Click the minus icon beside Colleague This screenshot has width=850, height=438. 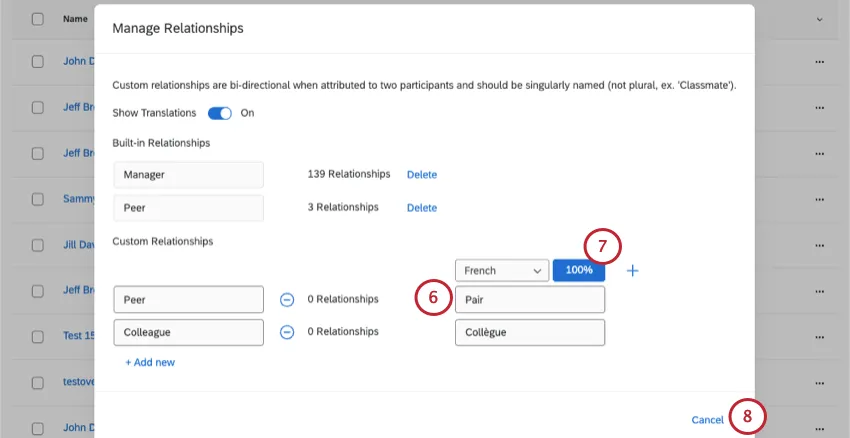click(286, 332)
